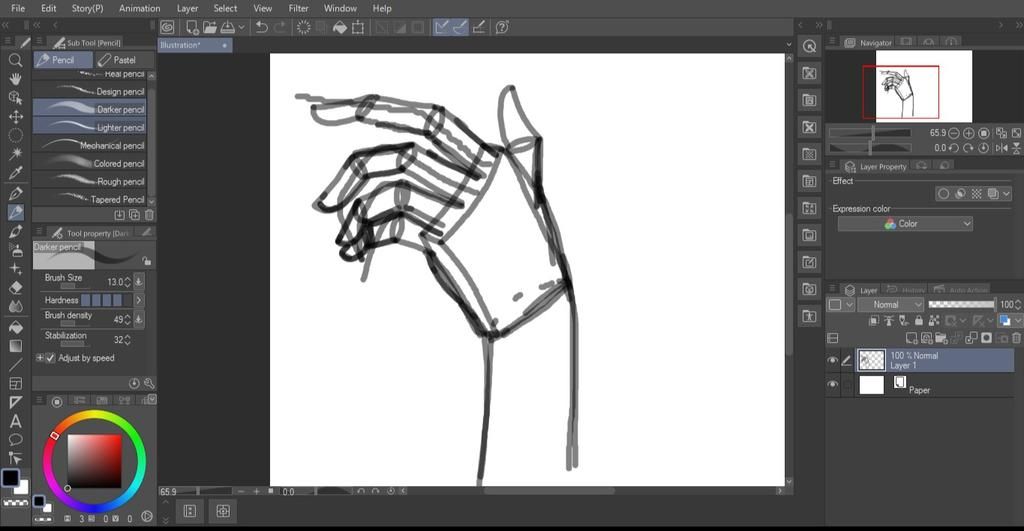Open the Layer menu
Image resolution: width=1024 pixels, height=531 pixels.
click(187, 8)
